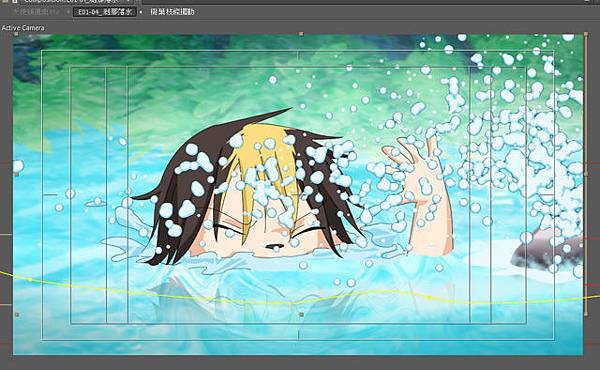Select the top-center layer bounding handle
This screenshot has width=600, height=370.
[301, 34]
